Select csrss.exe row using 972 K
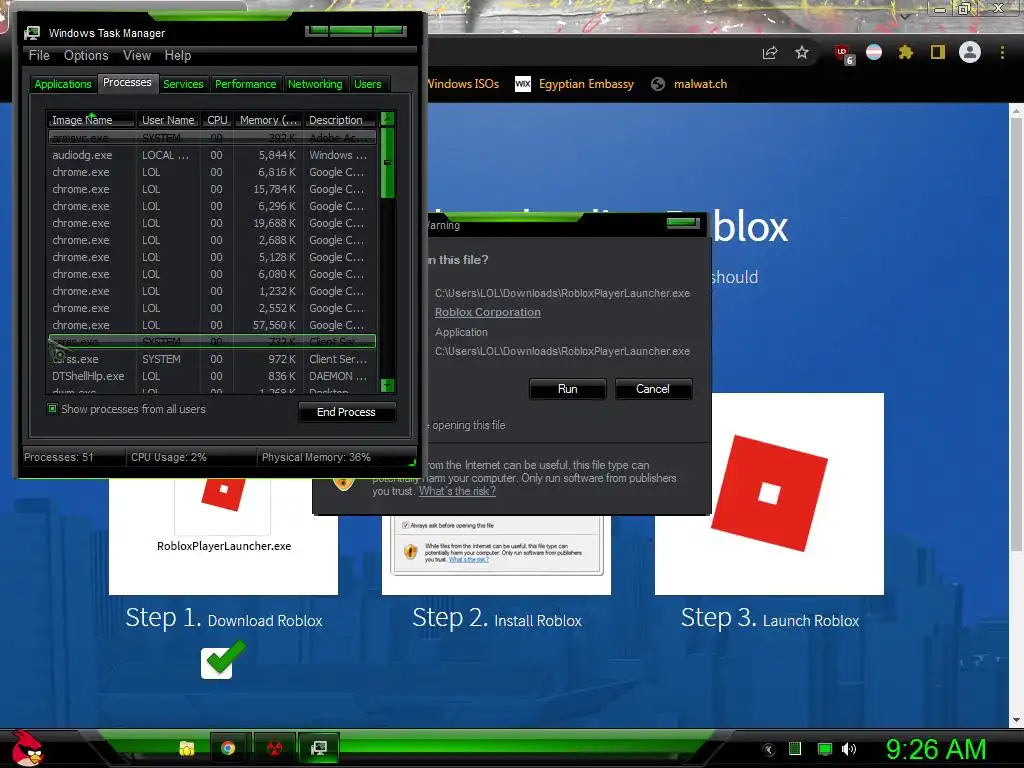 coord(212,359)
